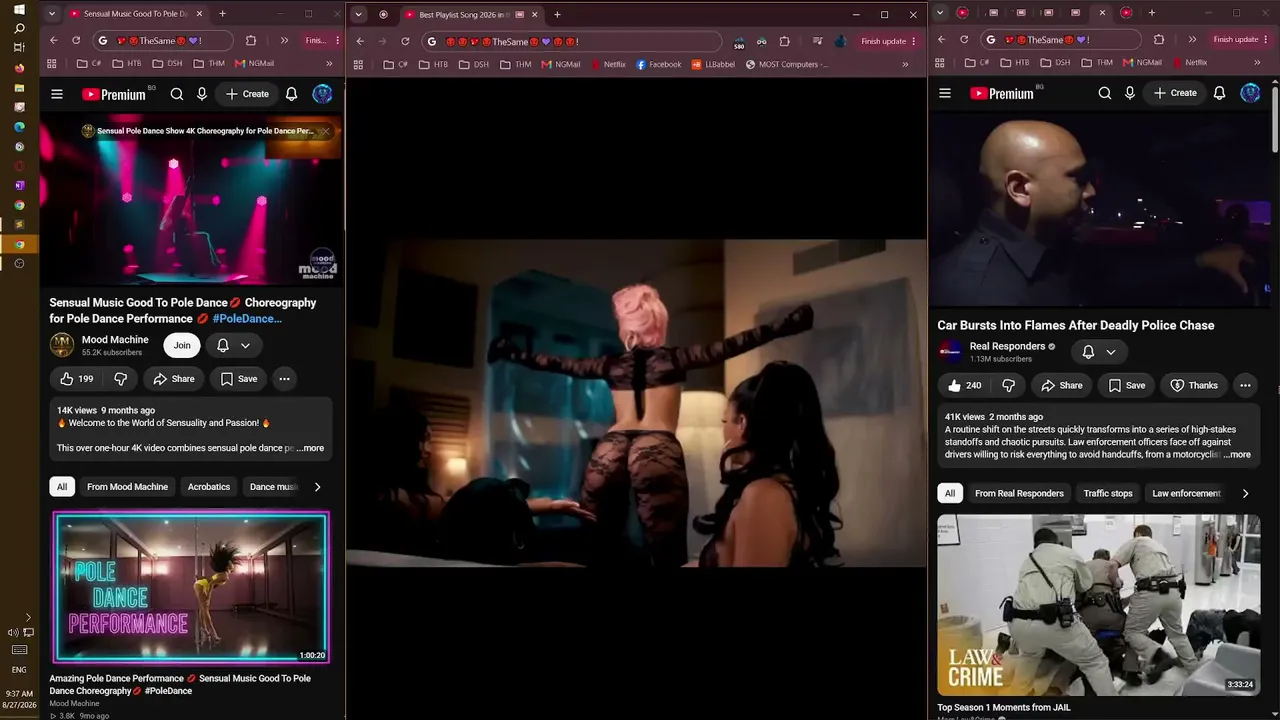The width and height of the screenshot is (1280, 720).
Task: Reload the page in the left browser window
Action: pos(76,40)
